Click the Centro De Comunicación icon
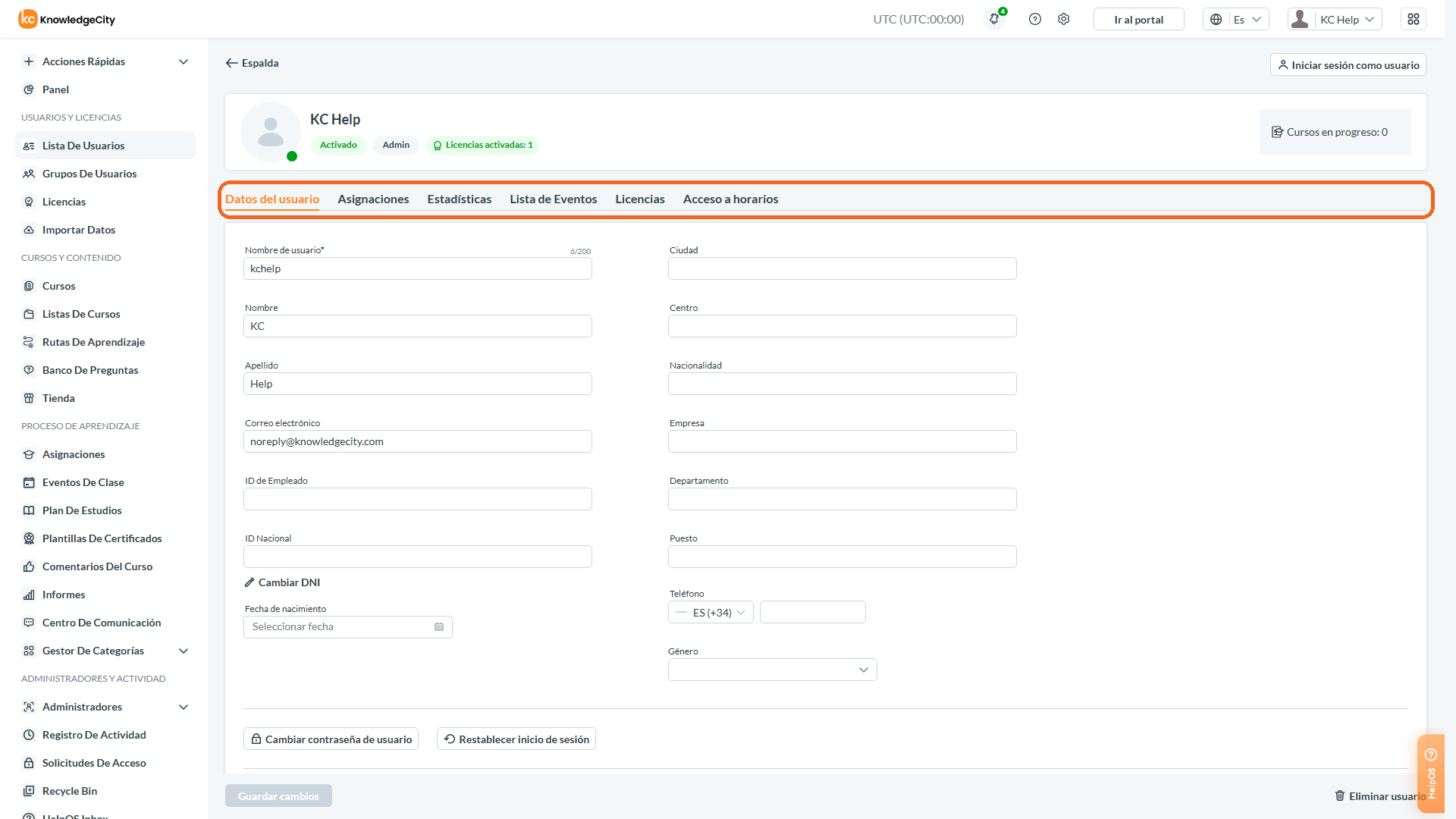 (x=29, y=623)
